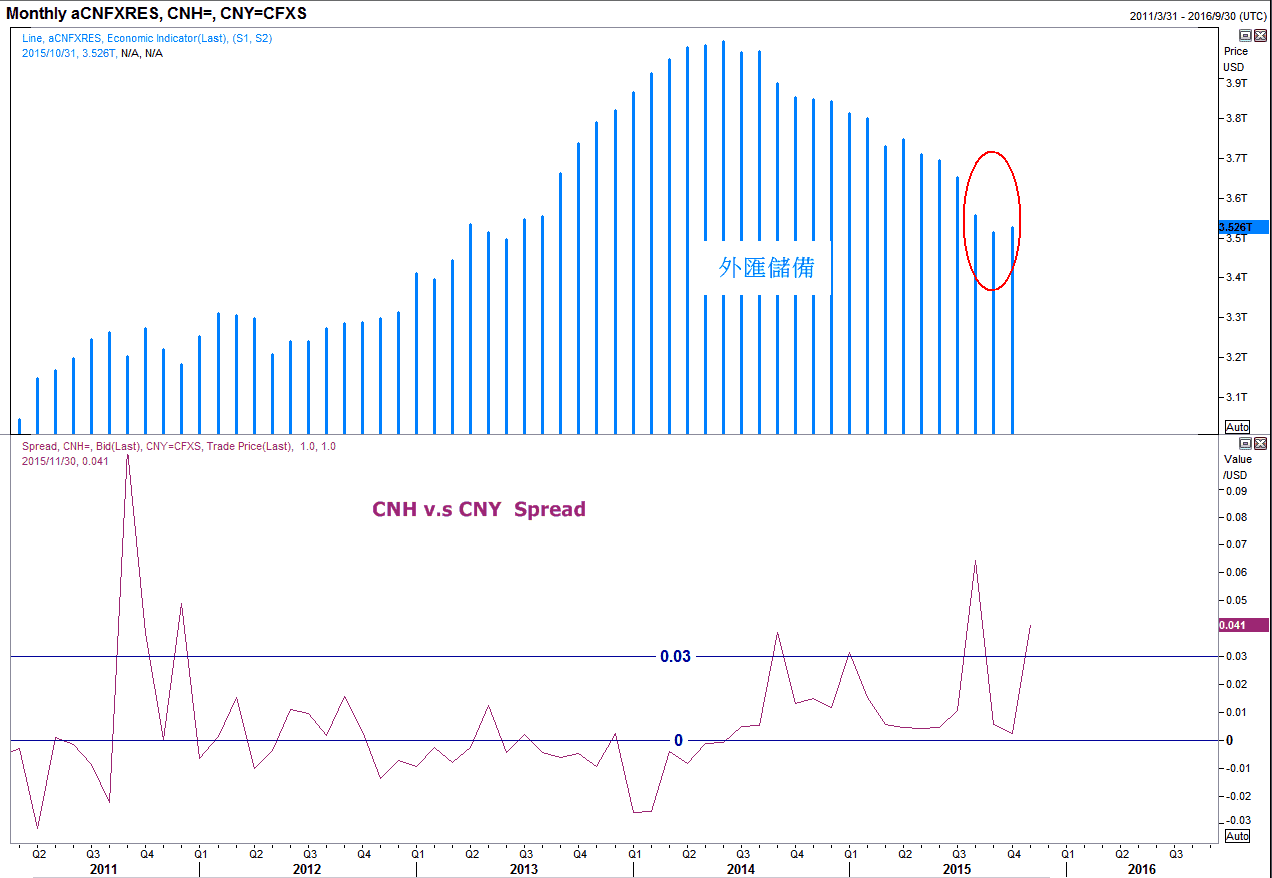Close the bottom CNH/CNY spread panel
The height and width of the screenshot is (878, 1272).
click(1260, 443)
